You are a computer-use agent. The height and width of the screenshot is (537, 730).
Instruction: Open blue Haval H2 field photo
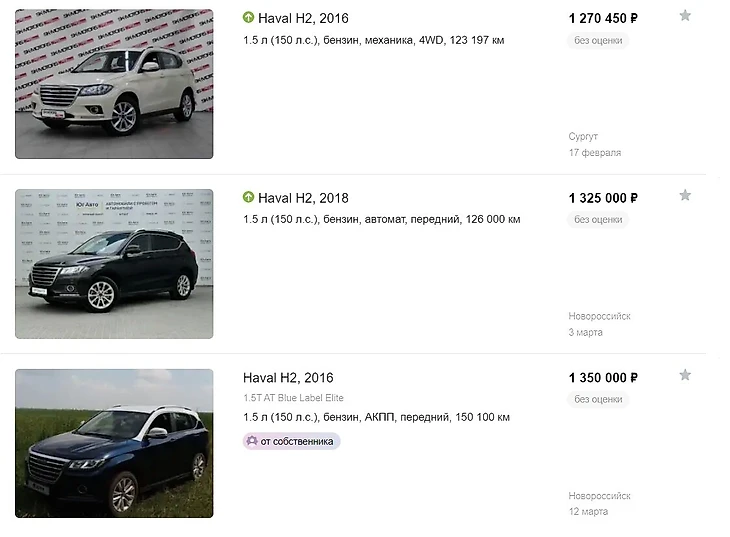click(114, 443)
